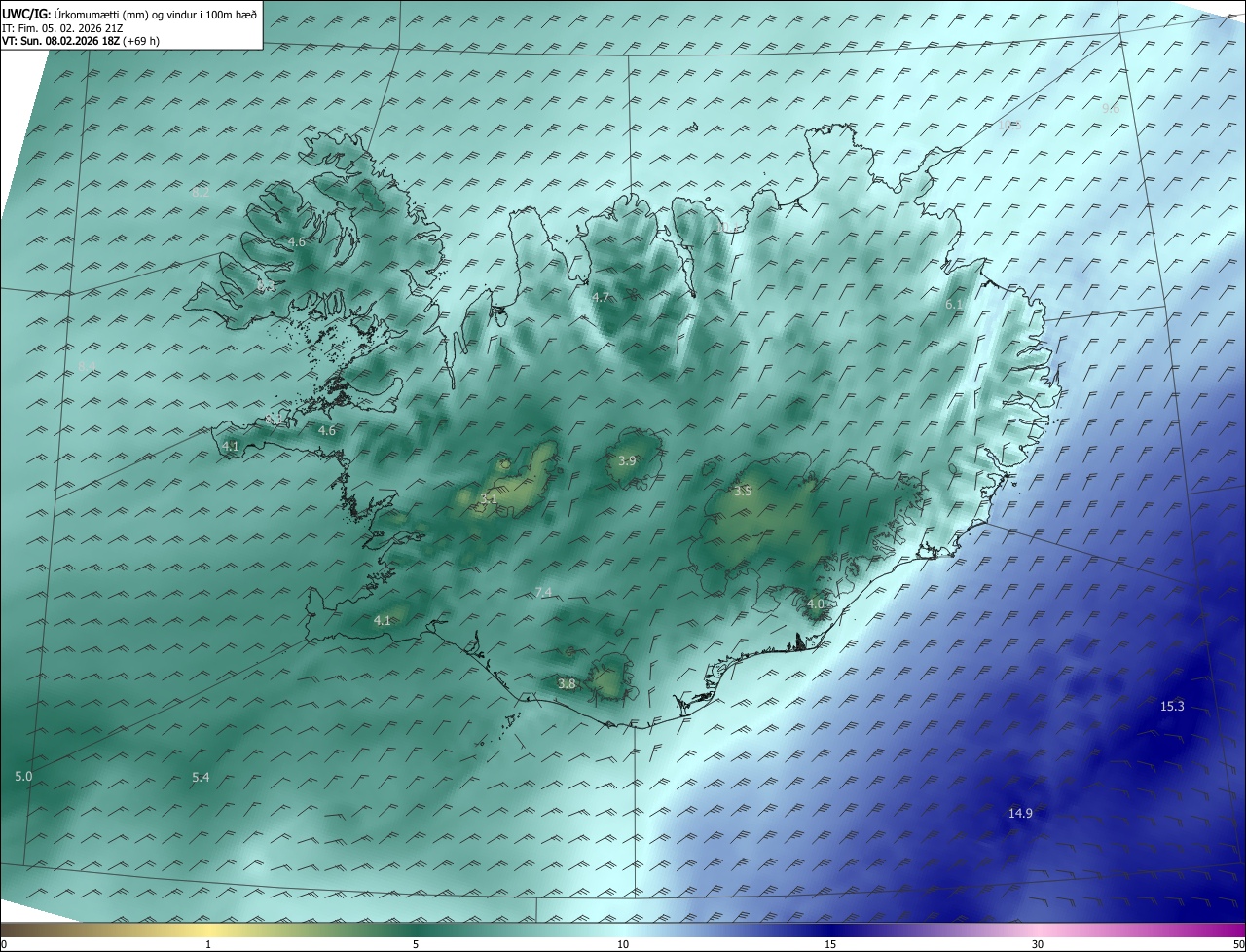Click the 4.0 value label
Viewport: 1246px width, 952px height.
pyautogui.click(x=816, y=604)
